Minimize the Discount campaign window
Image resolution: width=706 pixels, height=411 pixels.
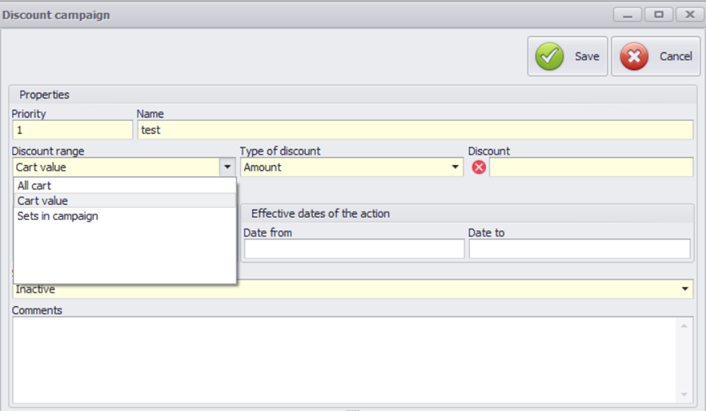coord(627,15)
